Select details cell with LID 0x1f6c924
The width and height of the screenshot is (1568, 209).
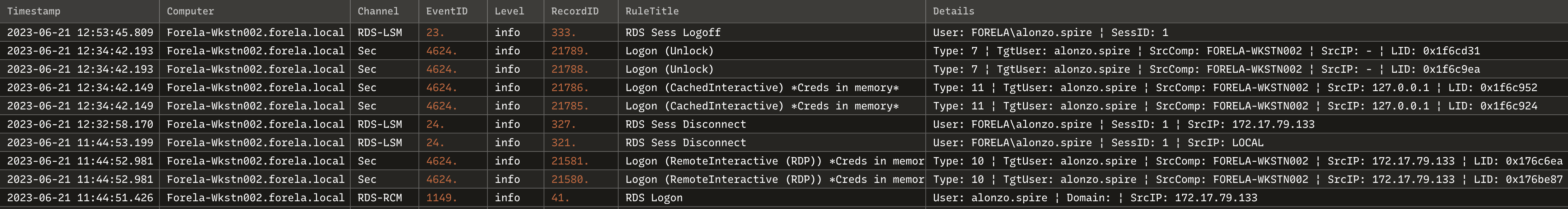1247,106
